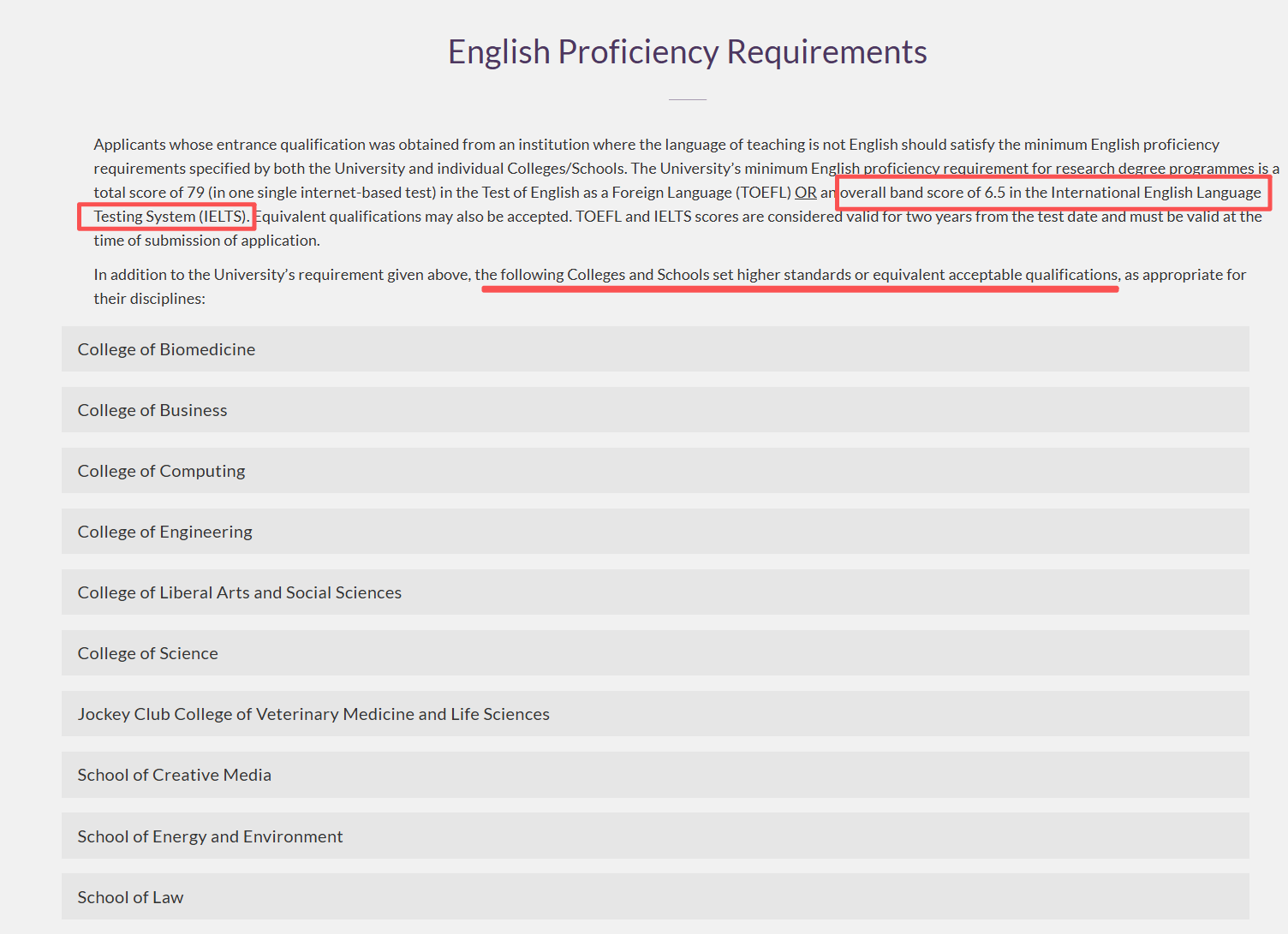Click the text 'time of submission of application'

pyautogui.click(x=206, y=241)
